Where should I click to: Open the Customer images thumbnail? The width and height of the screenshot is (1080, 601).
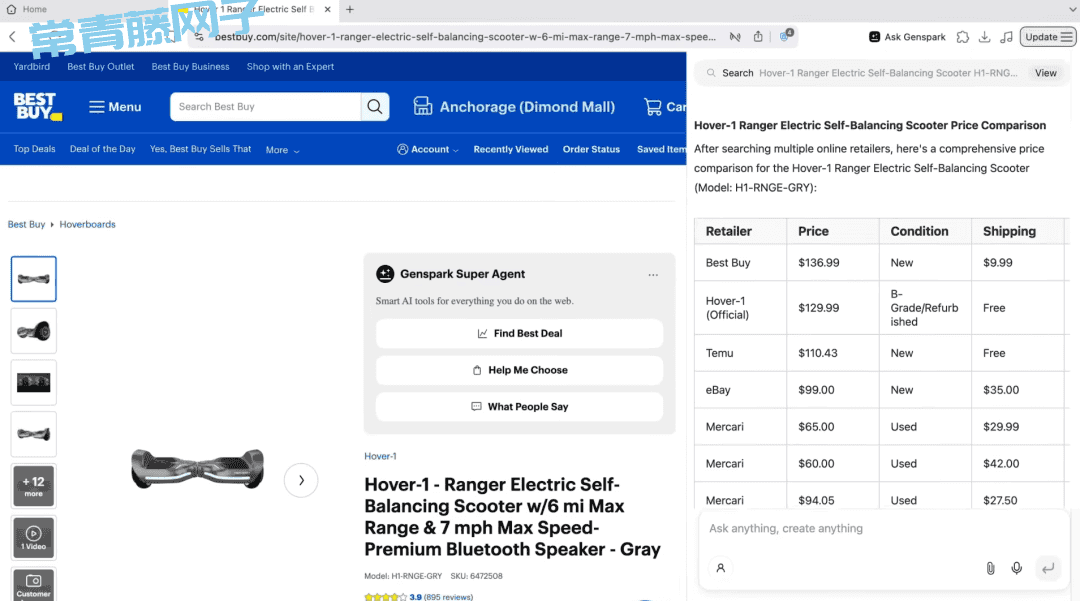34,584
